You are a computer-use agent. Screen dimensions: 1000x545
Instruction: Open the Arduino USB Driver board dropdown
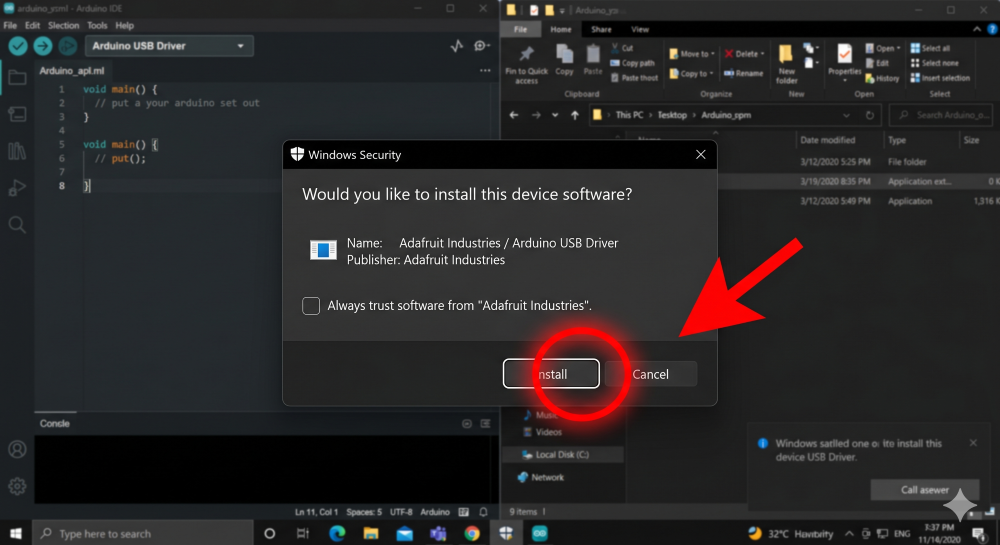(169, 46)
